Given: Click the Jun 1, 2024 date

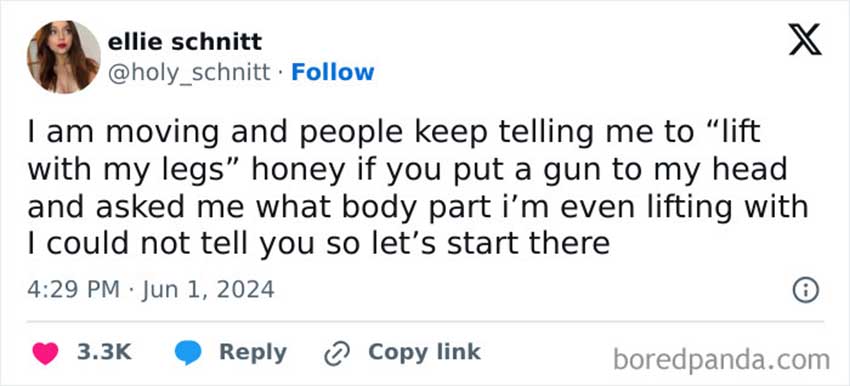Looking at the screenshot, I should click(x=209, y=290).
